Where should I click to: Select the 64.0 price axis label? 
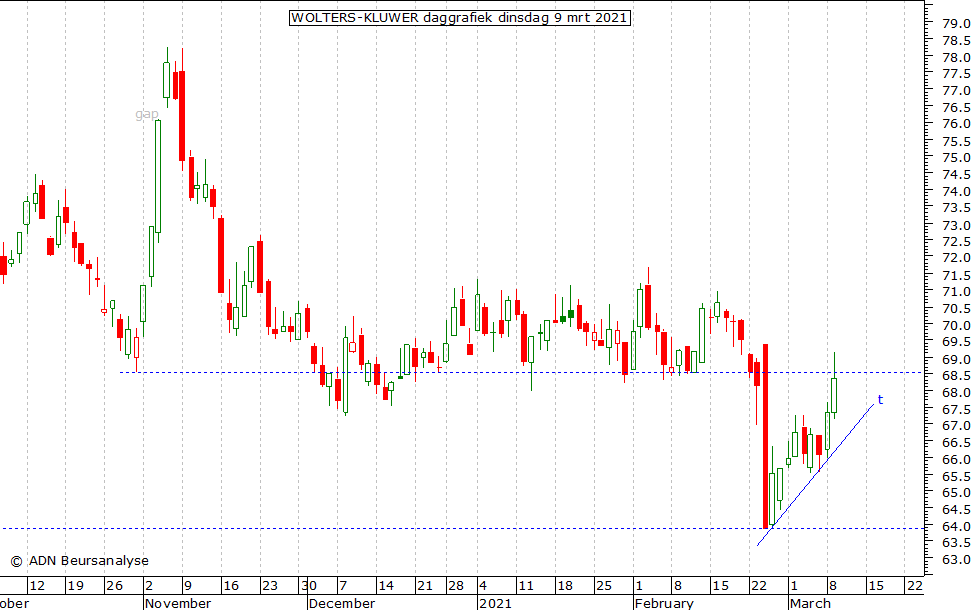point(956,527)
